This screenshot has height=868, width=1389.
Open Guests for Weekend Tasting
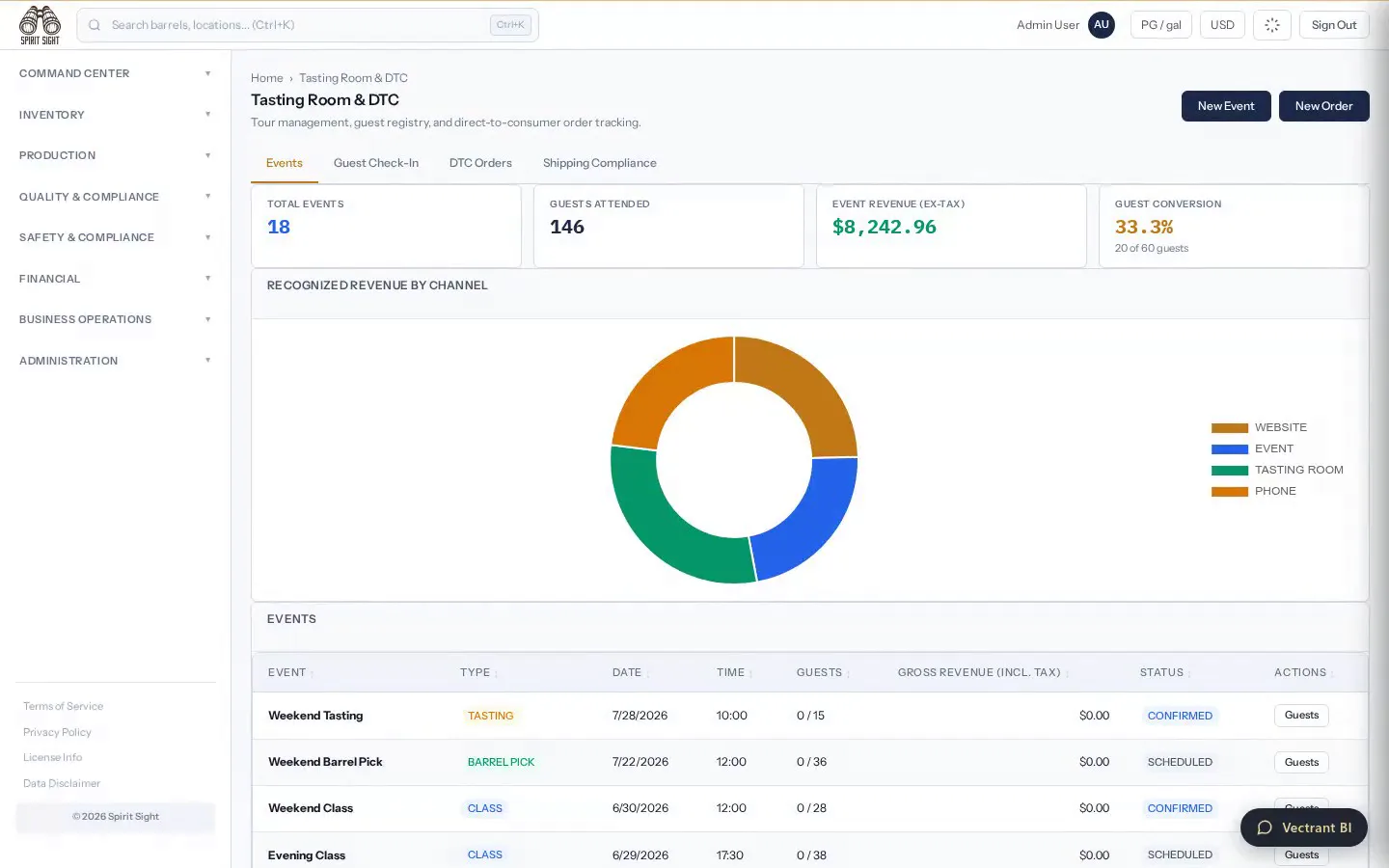[x=1301, y=716]
